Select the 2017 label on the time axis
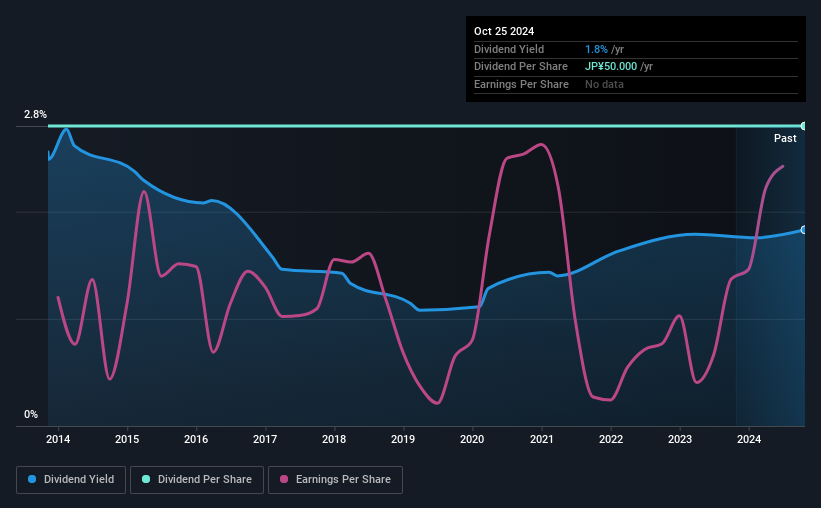Viewport: 821px width, 508px height. click(x=265, y=439)
